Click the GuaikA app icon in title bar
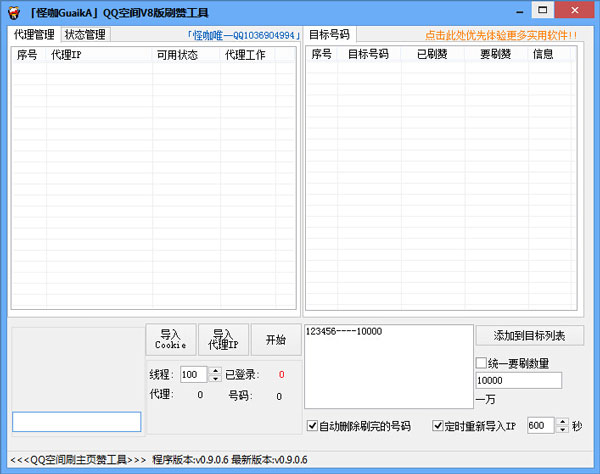This screenshot has width=600, height=474. click(14, 13)
